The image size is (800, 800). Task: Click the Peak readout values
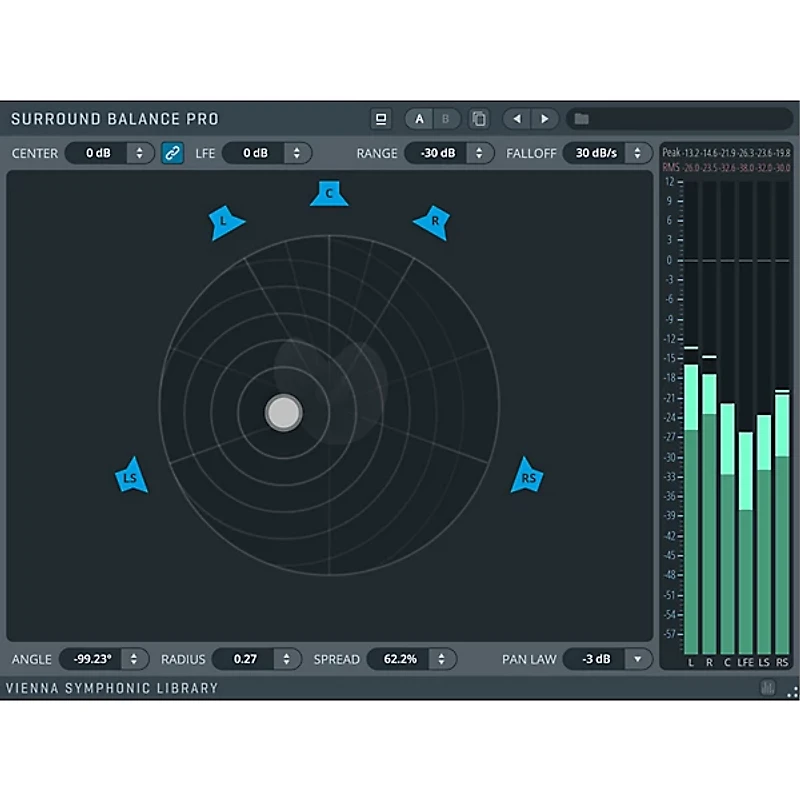(736, 153)
